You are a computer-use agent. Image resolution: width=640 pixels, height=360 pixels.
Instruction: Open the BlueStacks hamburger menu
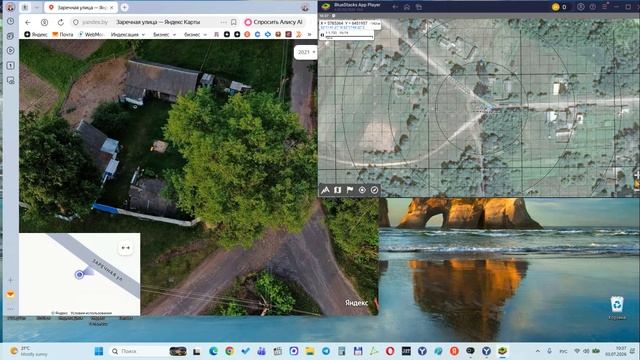[x=605, y=7]
